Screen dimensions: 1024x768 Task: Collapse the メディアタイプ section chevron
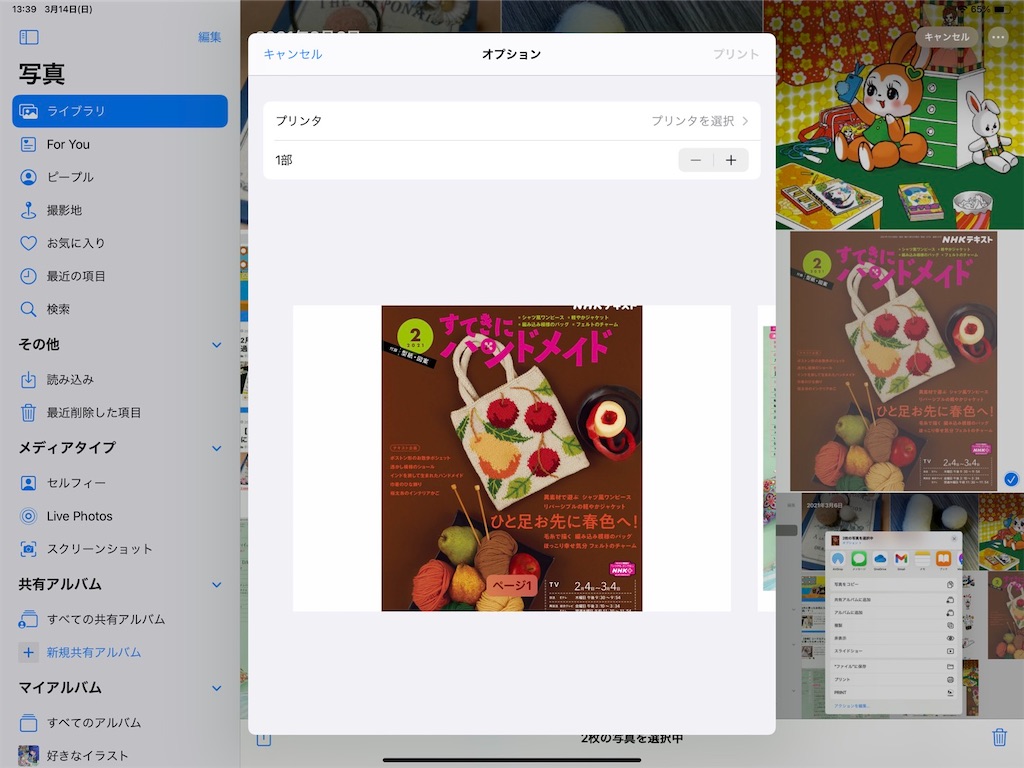coord(217,448)
